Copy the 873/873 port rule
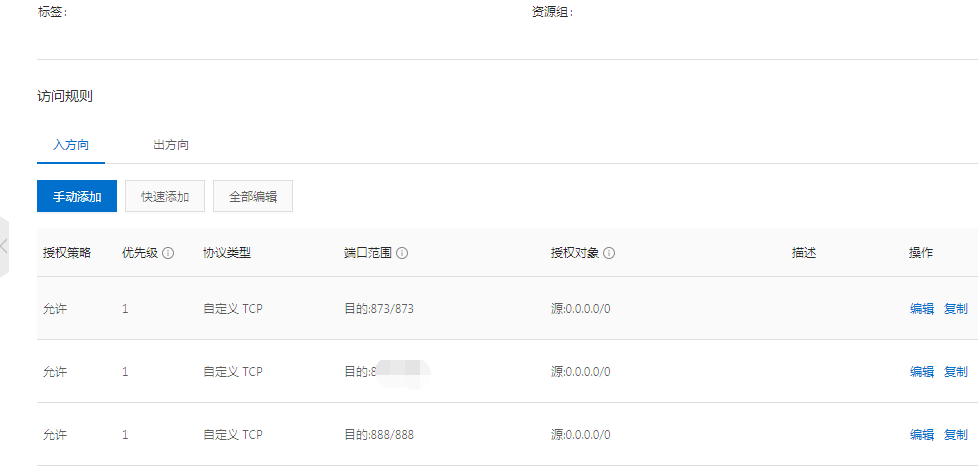Viewport: 978px width, 475px height. tap(956, 309)
